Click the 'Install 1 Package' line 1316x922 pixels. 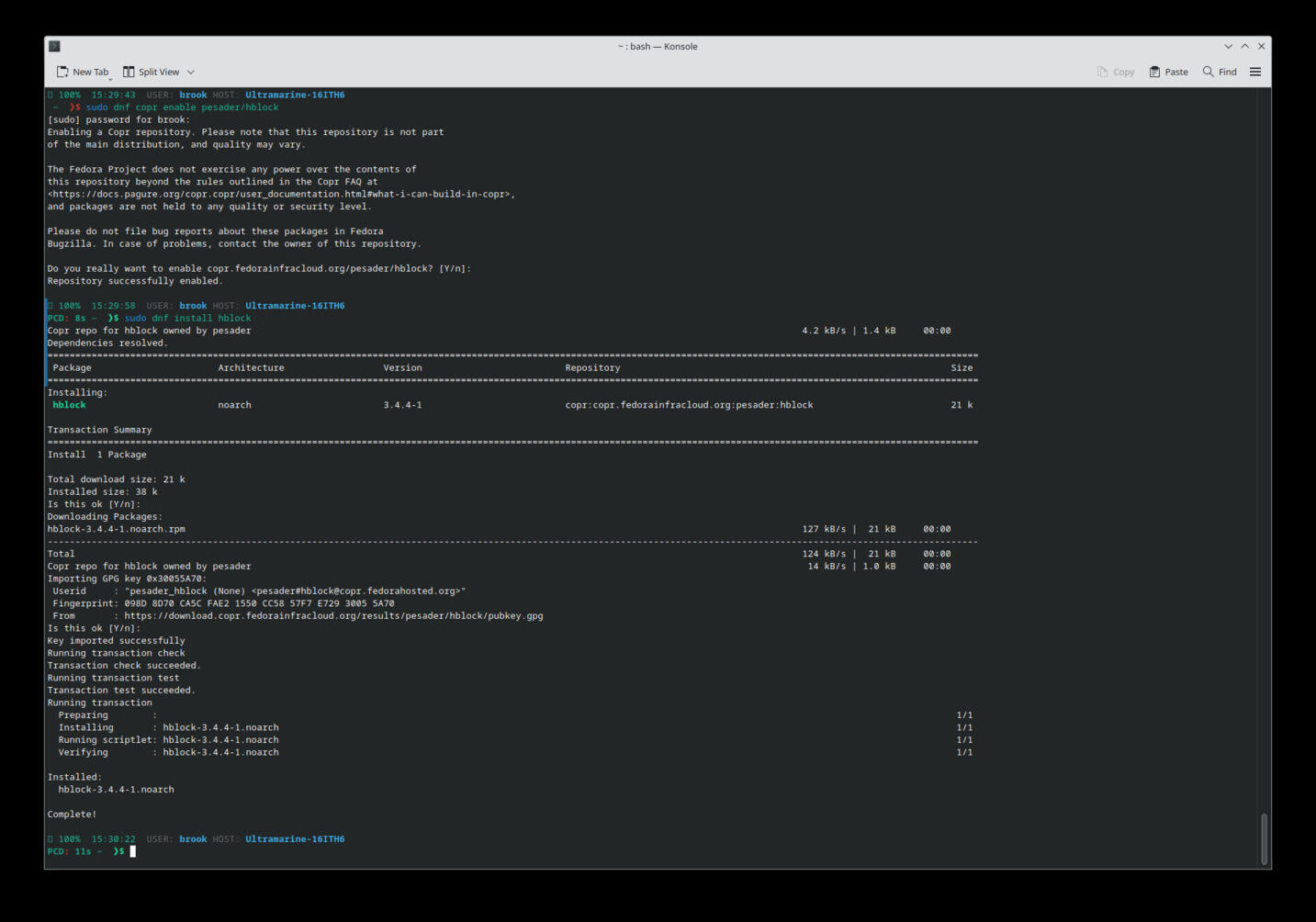coord(96,454)
